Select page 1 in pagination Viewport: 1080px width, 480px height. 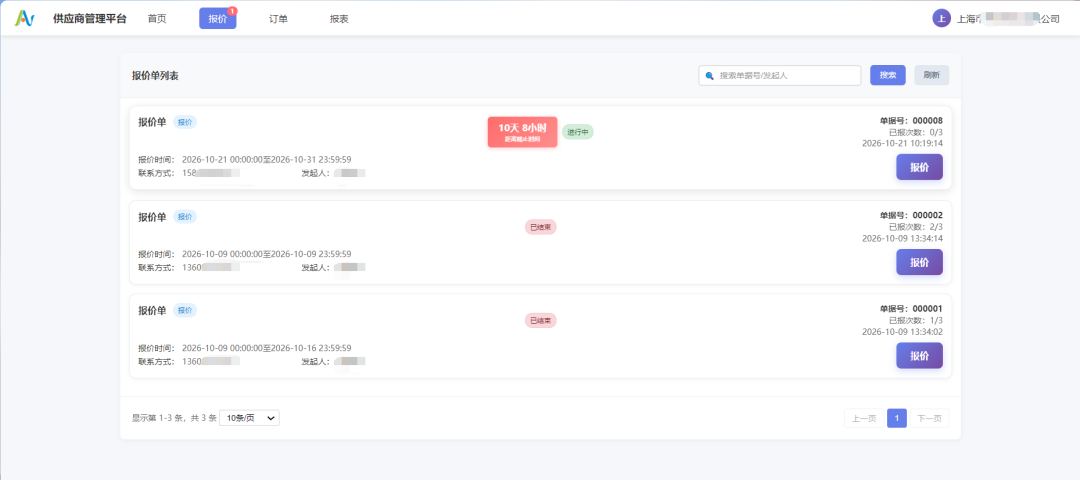point(897,418)
